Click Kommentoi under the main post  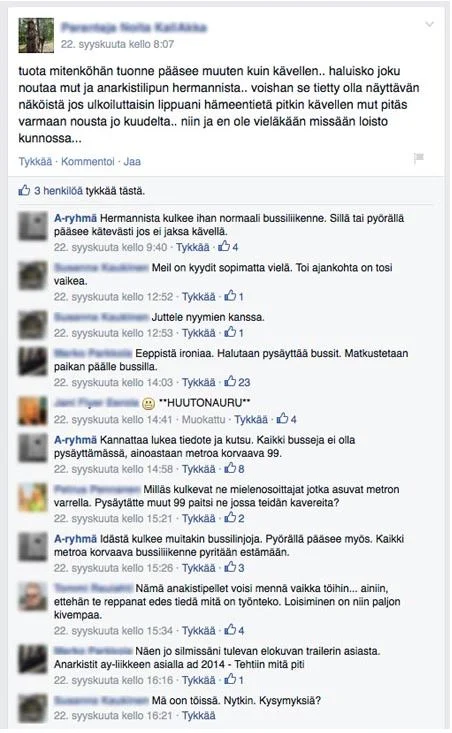(x=87, y=162)
